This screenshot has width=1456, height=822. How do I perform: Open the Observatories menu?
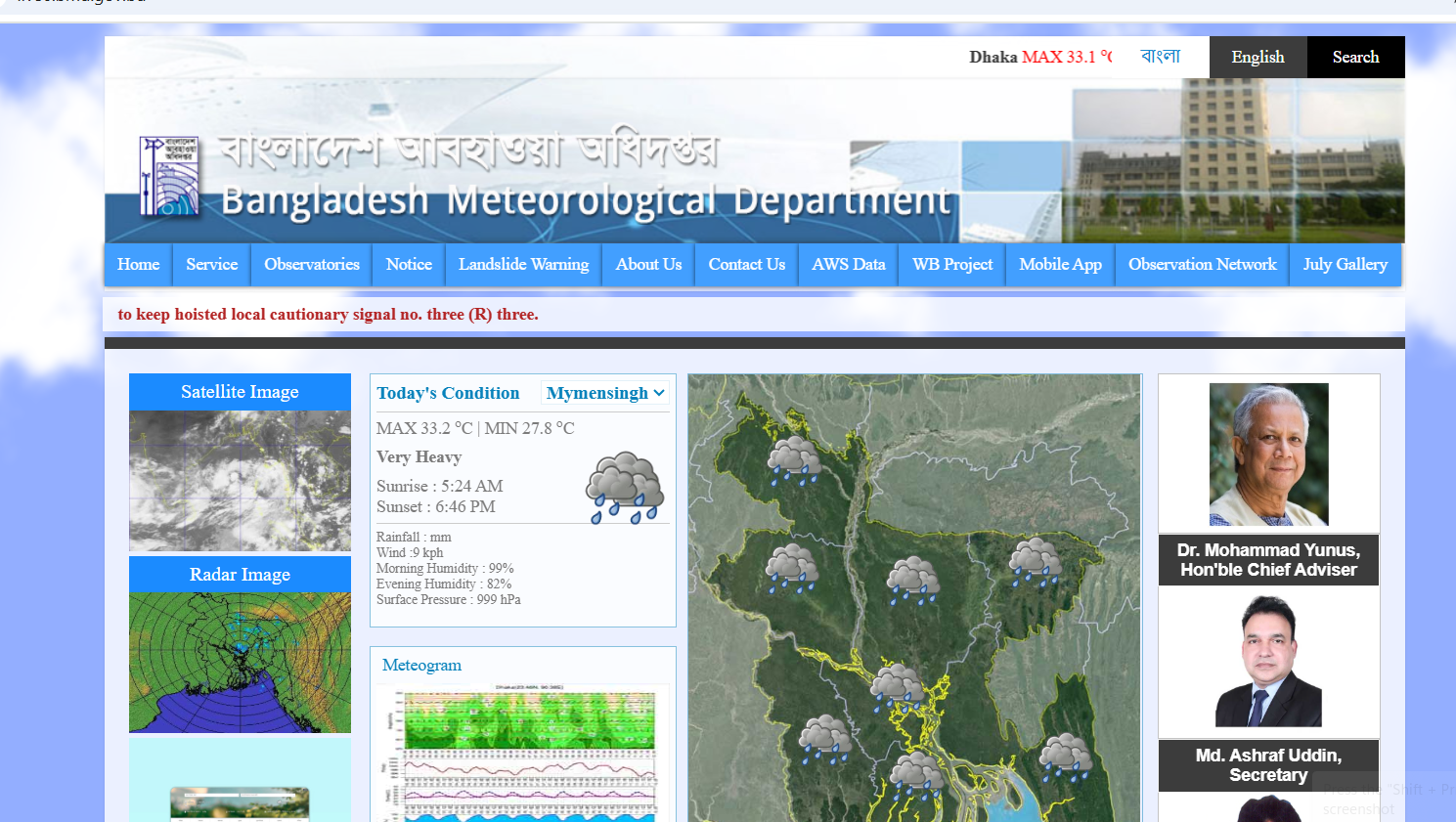312,264
